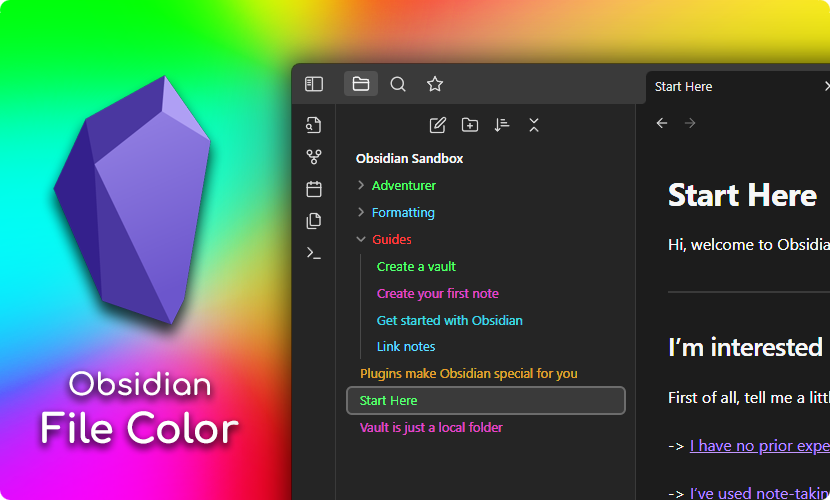Open daily note calendar icon
Image resolution: width=830 pixels, height=500 pixels.
(314, 189)
